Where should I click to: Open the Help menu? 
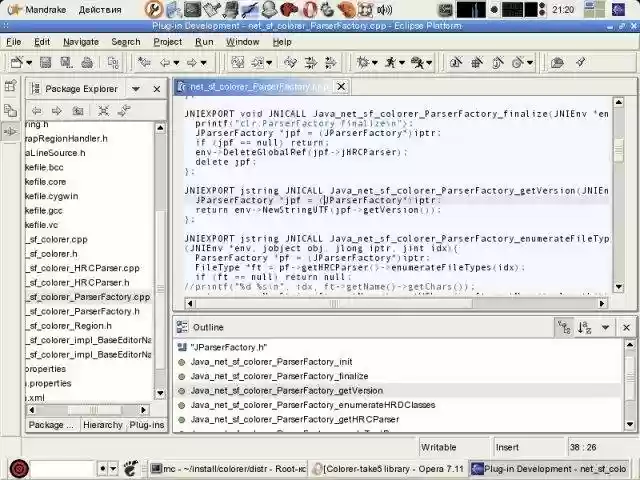(x=282, y=42)
